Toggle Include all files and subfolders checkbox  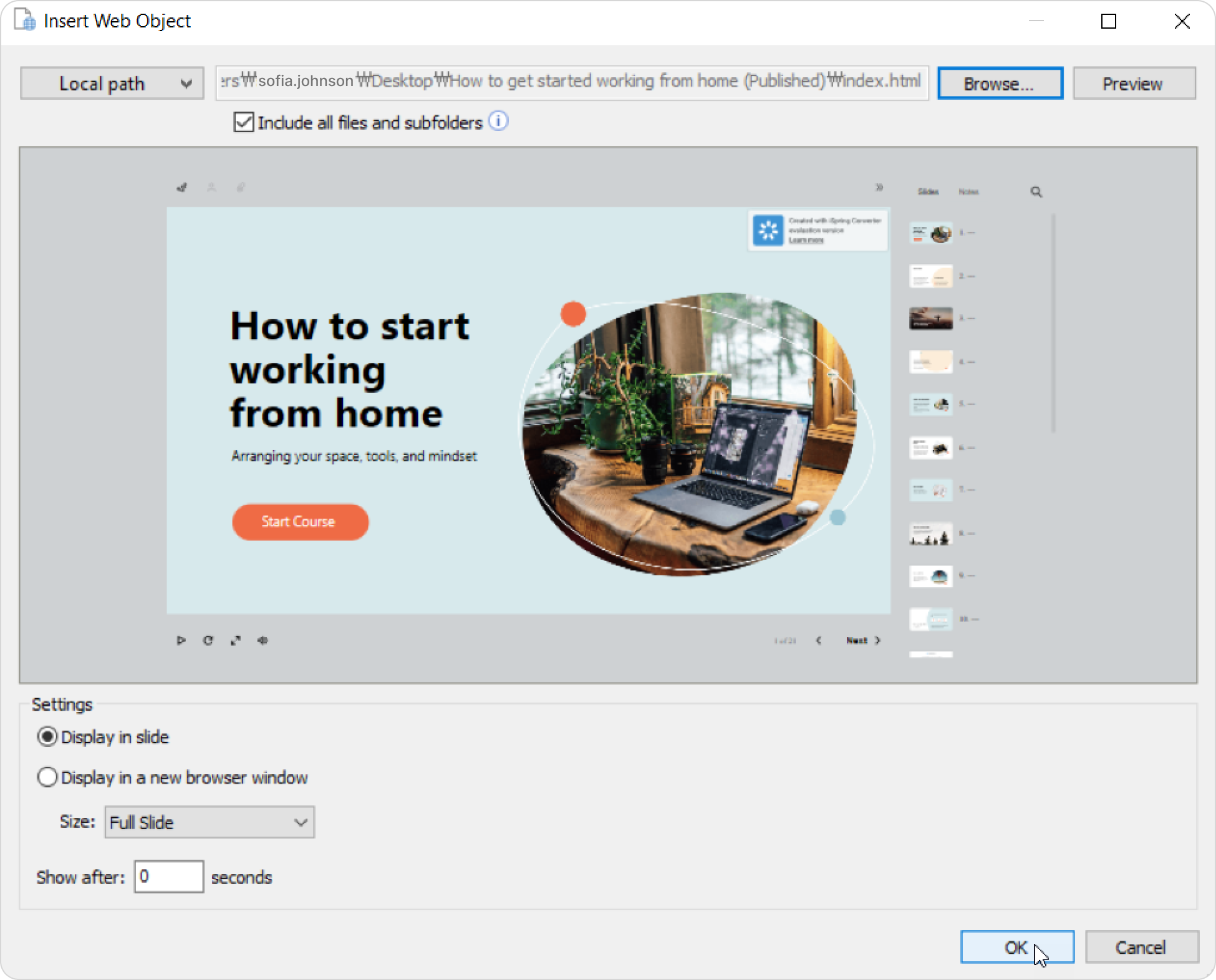click(244, 122)
